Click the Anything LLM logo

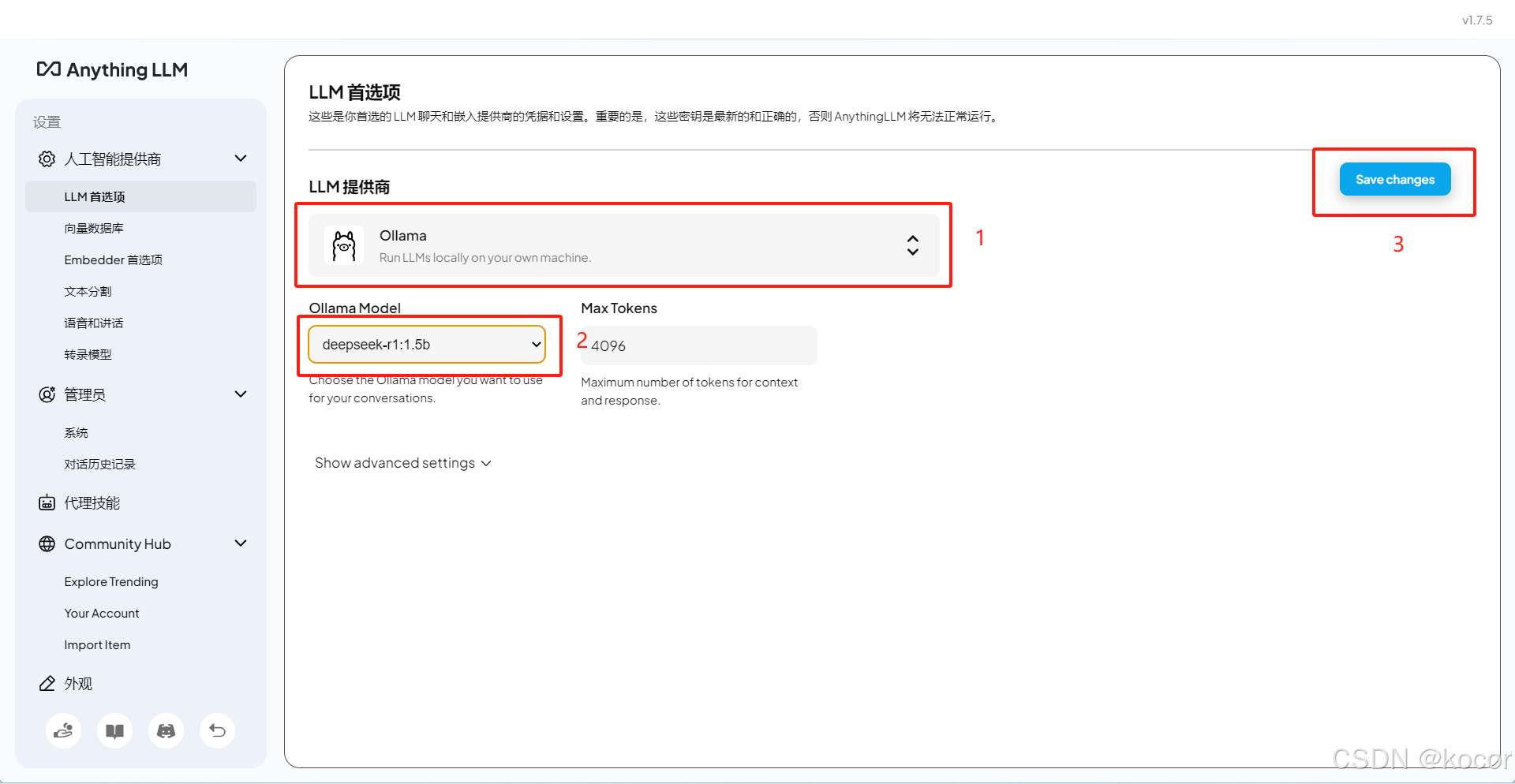[112, 70]
